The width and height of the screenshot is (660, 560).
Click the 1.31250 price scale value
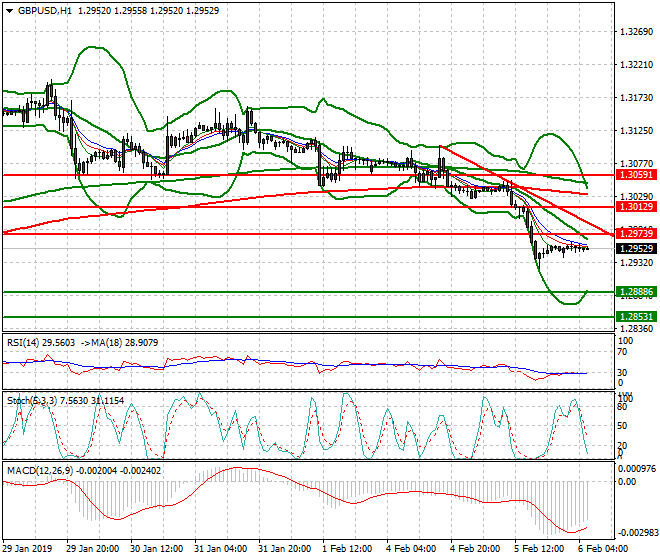pyautogui.click(x=637, y=131)
